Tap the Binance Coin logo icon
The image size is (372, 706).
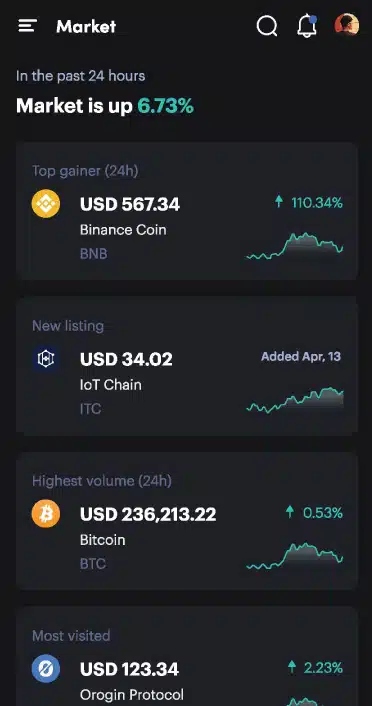click(45, 204)
